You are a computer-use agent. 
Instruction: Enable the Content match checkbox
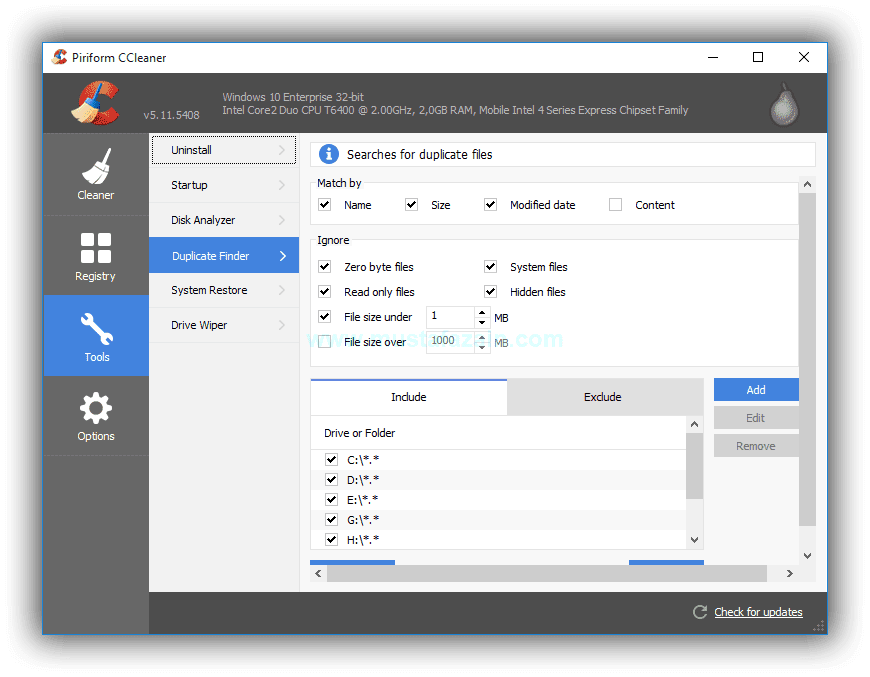(x=615, y=205)
